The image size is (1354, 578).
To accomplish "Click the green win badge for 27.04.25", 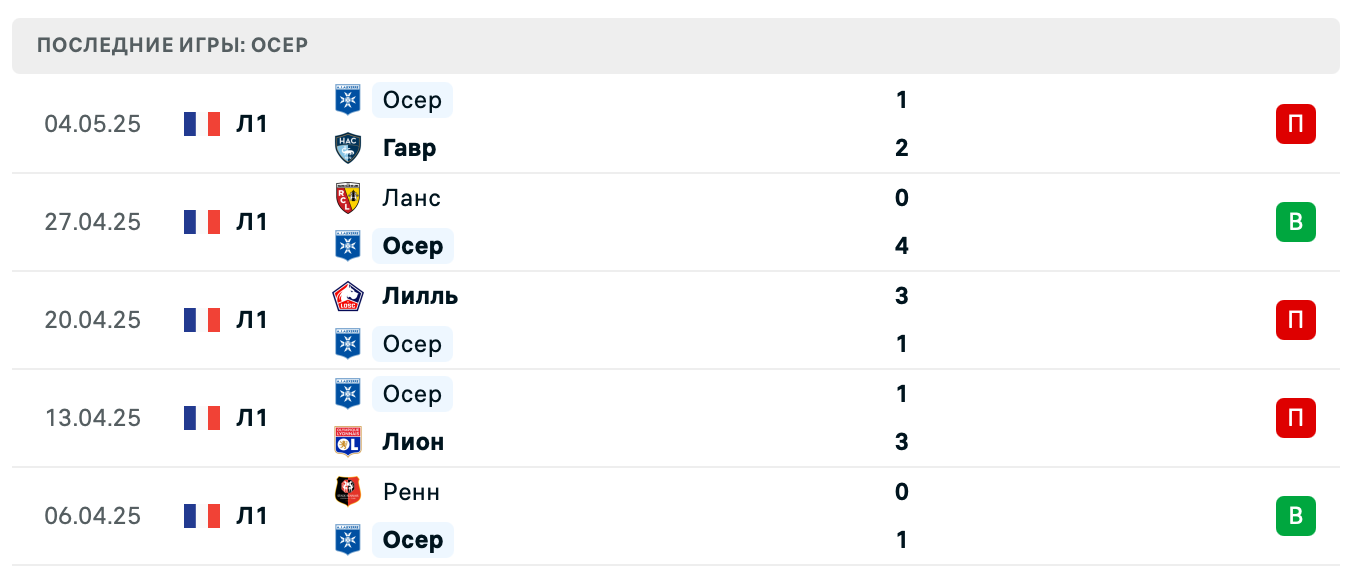I will click(x=1295, y=222).
